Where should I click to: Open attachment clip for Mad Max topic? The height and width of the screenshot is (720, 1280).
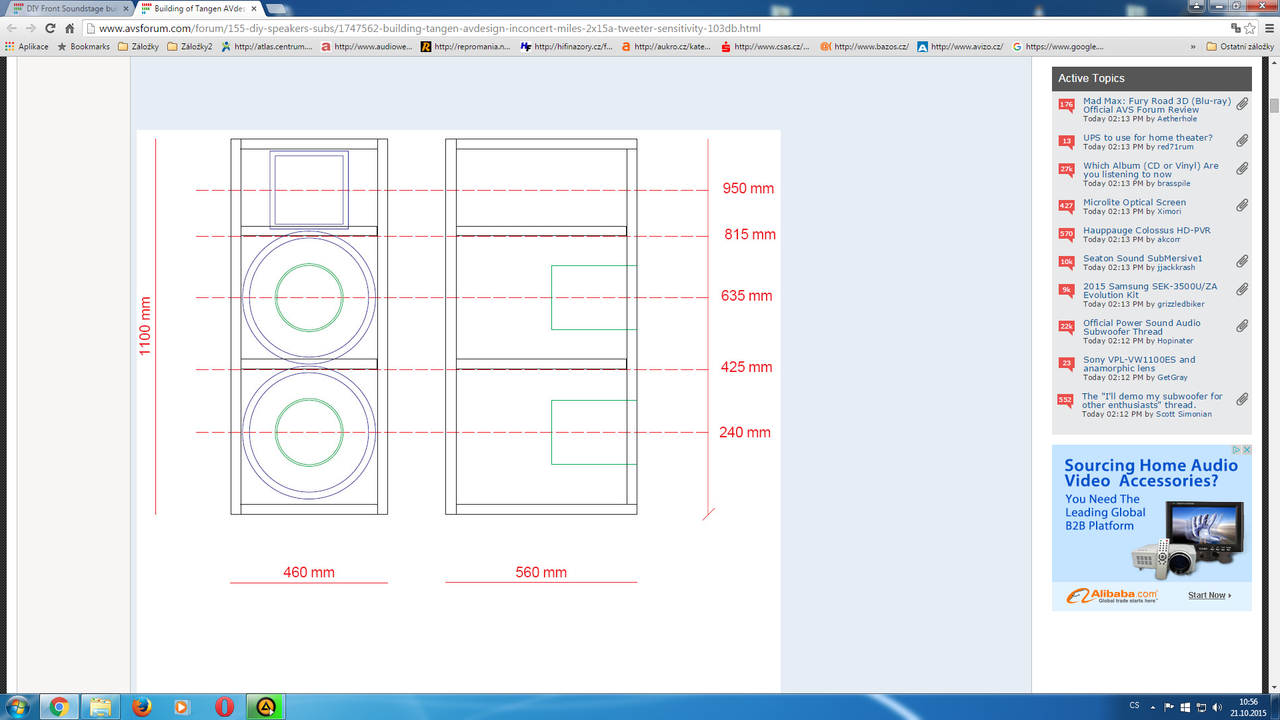click(x=1241, y=104)
